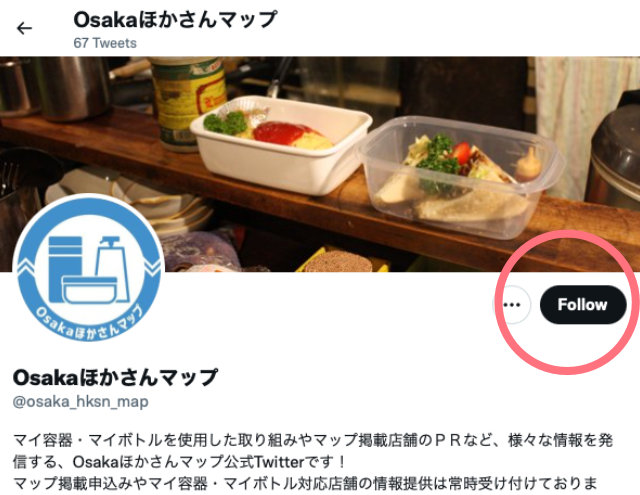The height and width of the screenshot is (495, 640).
Task: Click the Osakaほかさんマップ header title
Action: (x=175, y=20)
